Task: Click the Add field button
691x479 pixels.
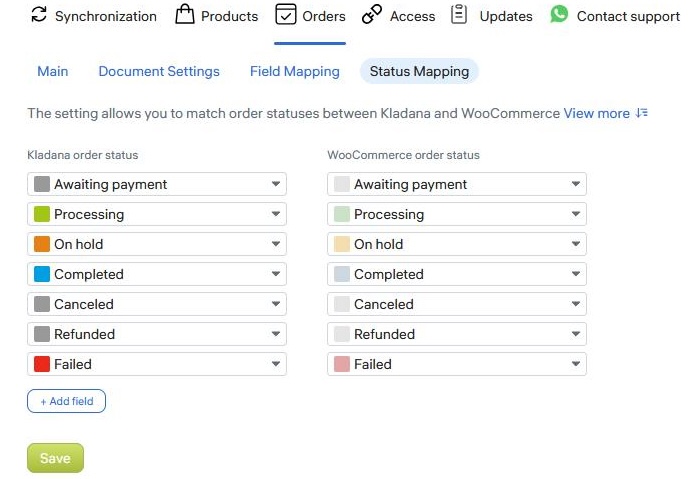Action: tap(67, 401)
